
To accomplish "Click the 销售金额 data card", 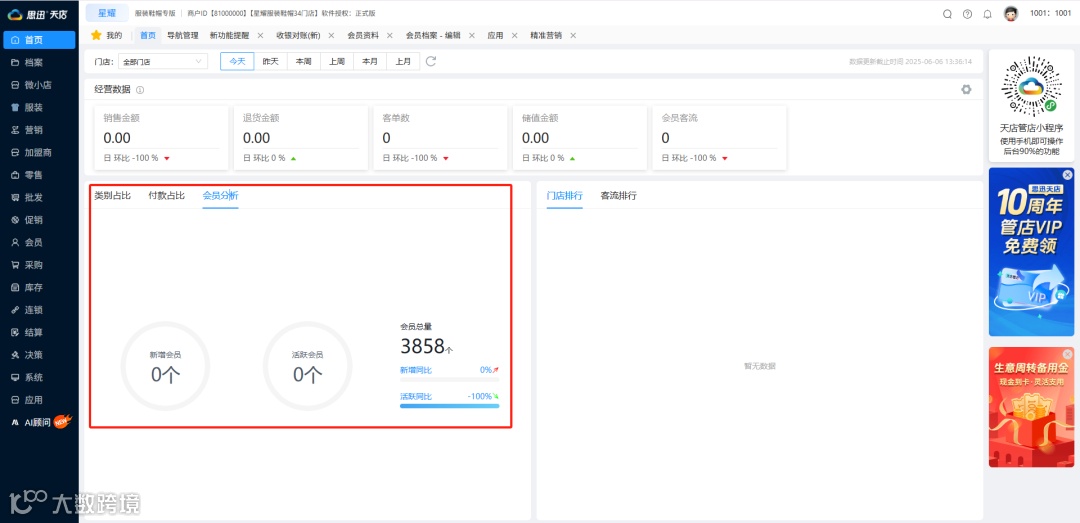I will tap(162, 138).
